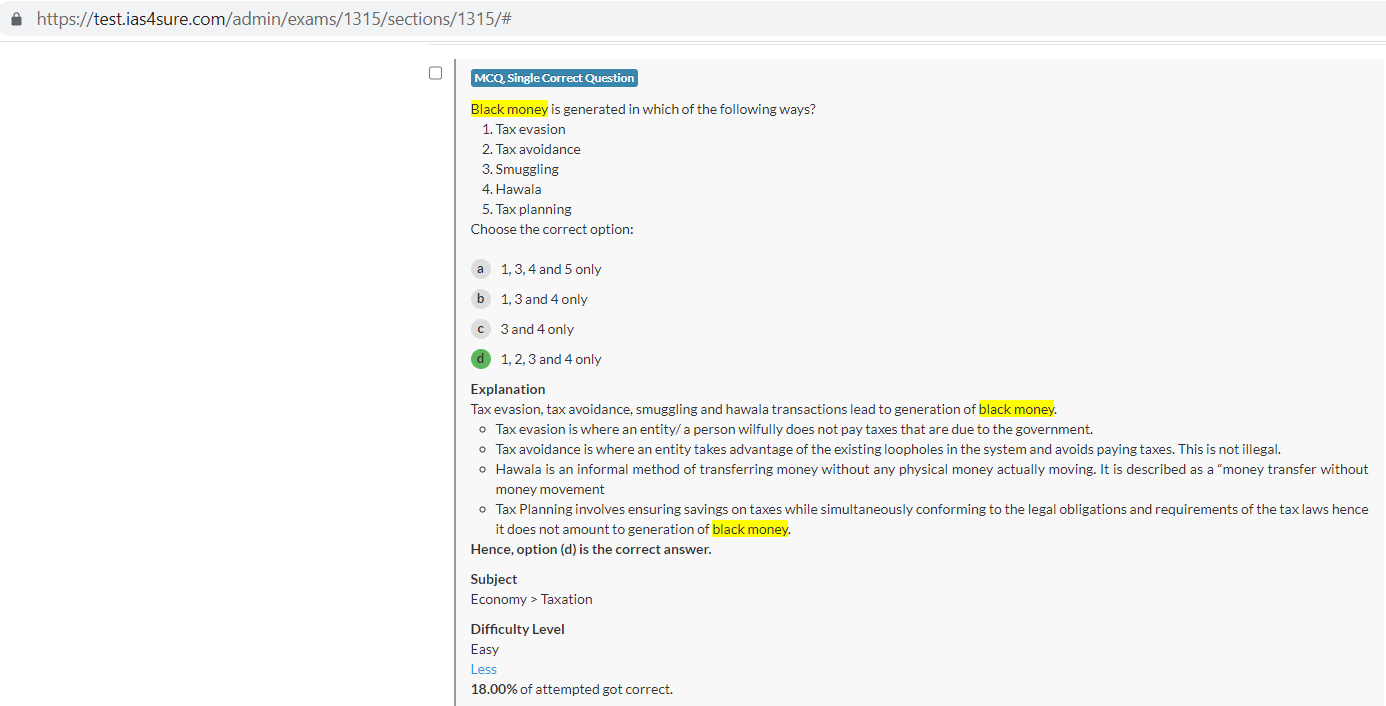Viewport: 1386px width, 706px height.
Task: Click '18.00% of attempted got correct' text
Action: 571,689
